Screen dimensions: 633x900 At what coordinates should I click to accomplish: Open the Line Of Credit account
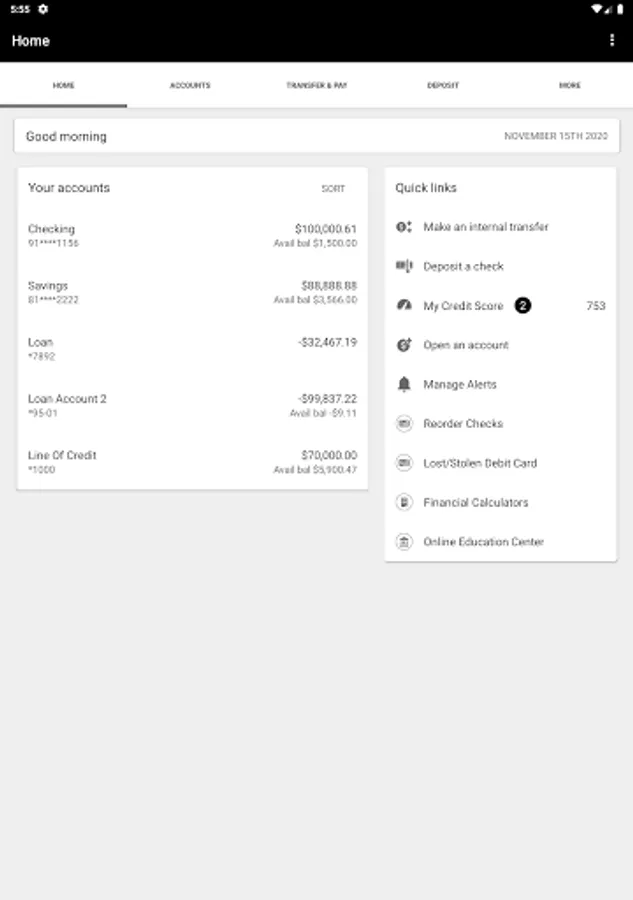coord(192,462)
